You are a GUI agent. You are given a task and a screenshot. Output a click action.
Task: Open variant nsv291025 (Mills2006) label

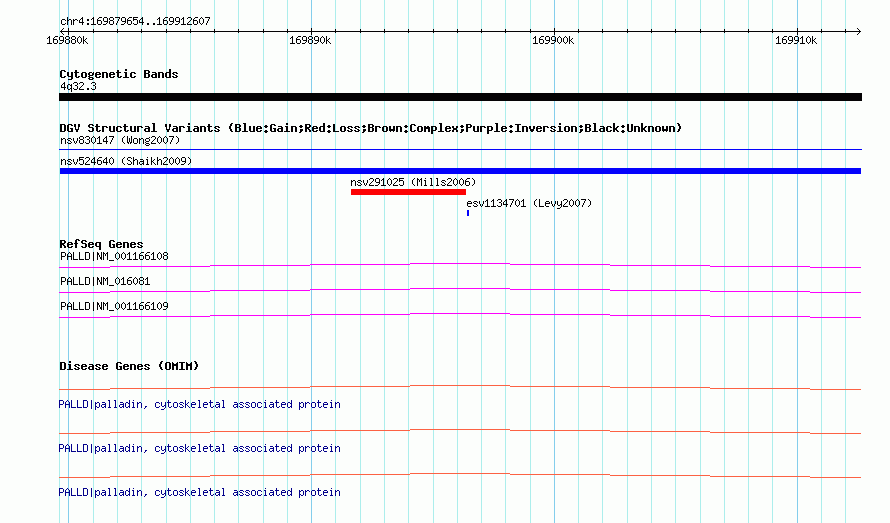point(413,182)
